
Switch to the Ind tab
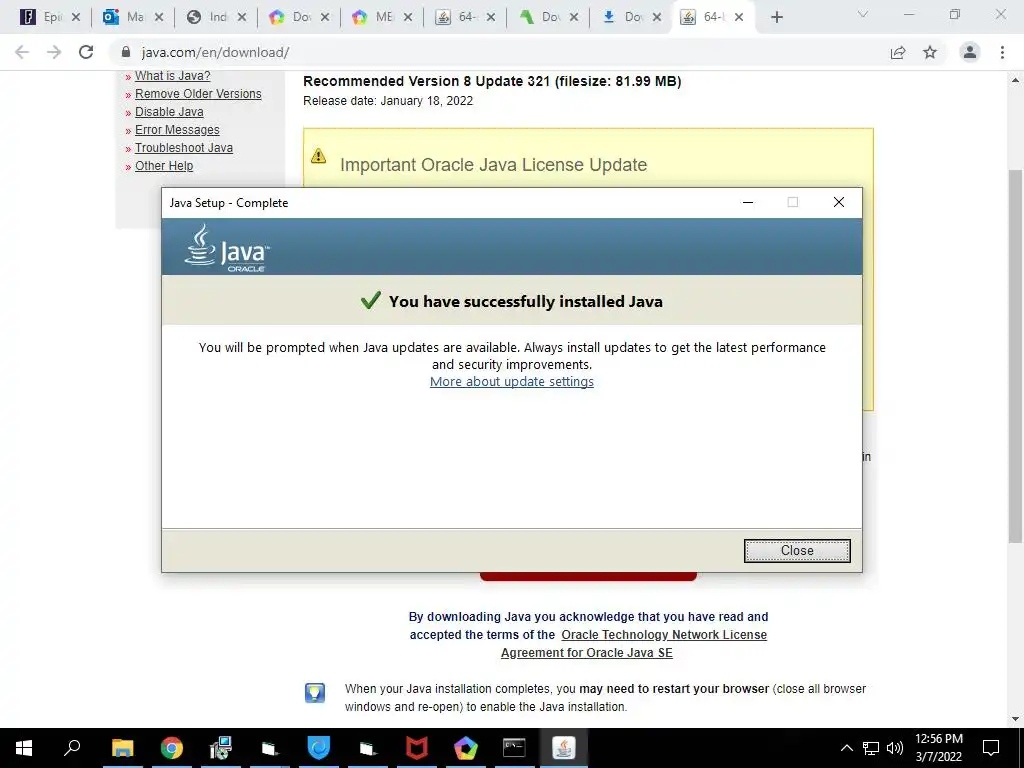point(206,17)
